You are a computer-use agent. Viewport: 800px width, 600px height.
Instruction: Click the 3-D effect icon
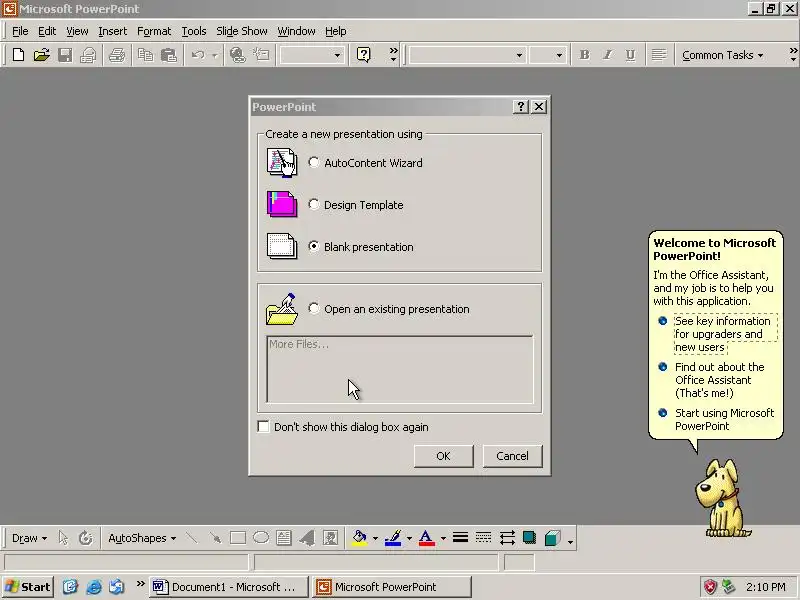(553, 538)
